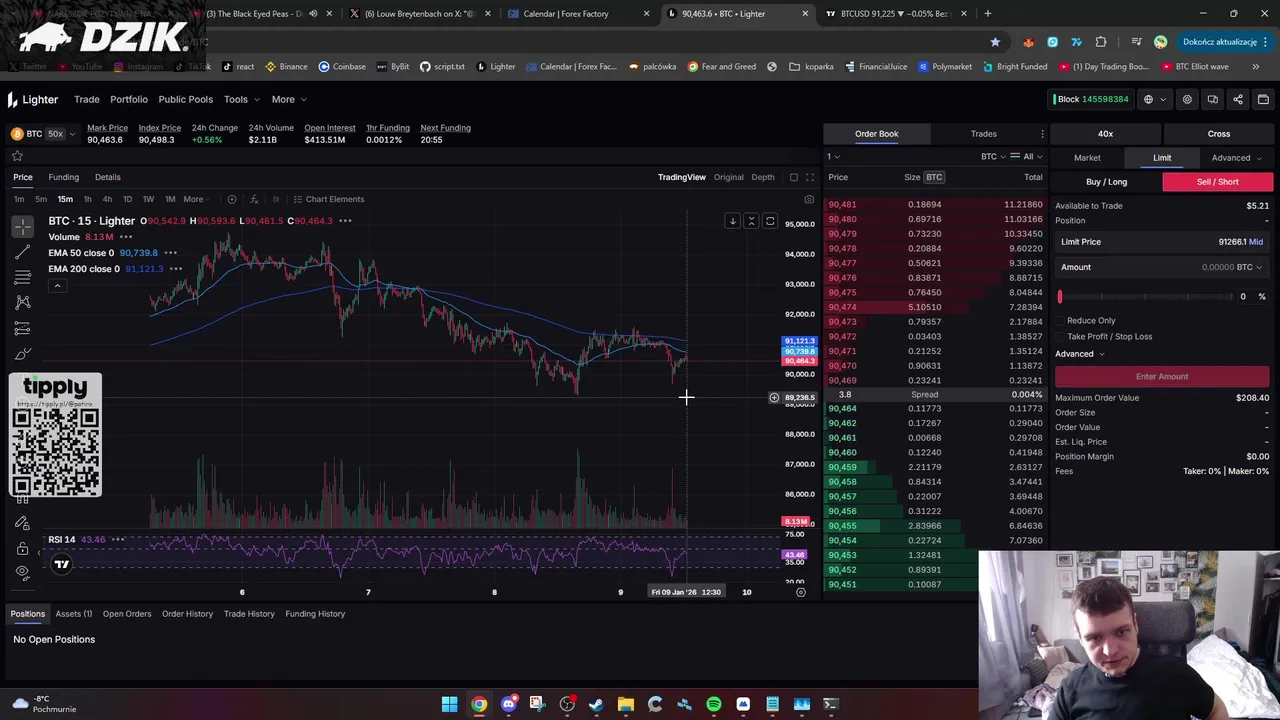Enable Take Profit / Stop Loss checkbox
Viewport: 1280px width, 720px height.
(1060, 336)
